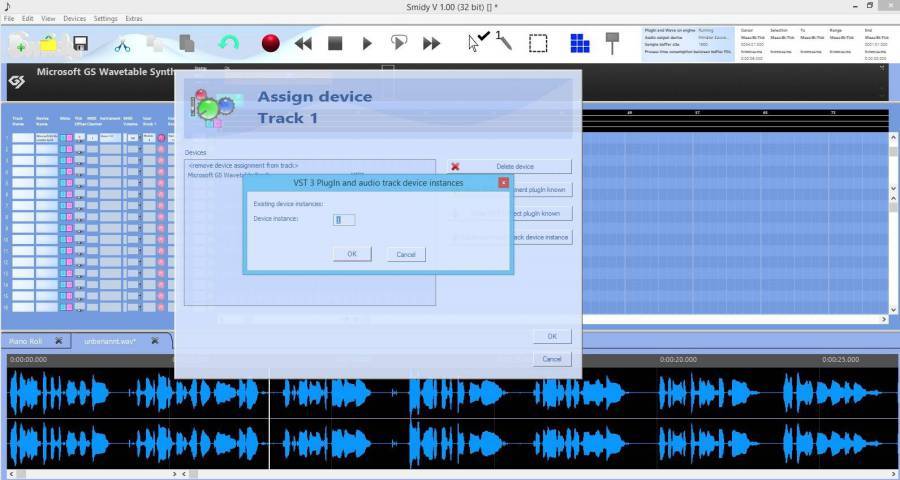Click the red Record button
This screenshot has width=900, height=480.
tap(270, 43)
